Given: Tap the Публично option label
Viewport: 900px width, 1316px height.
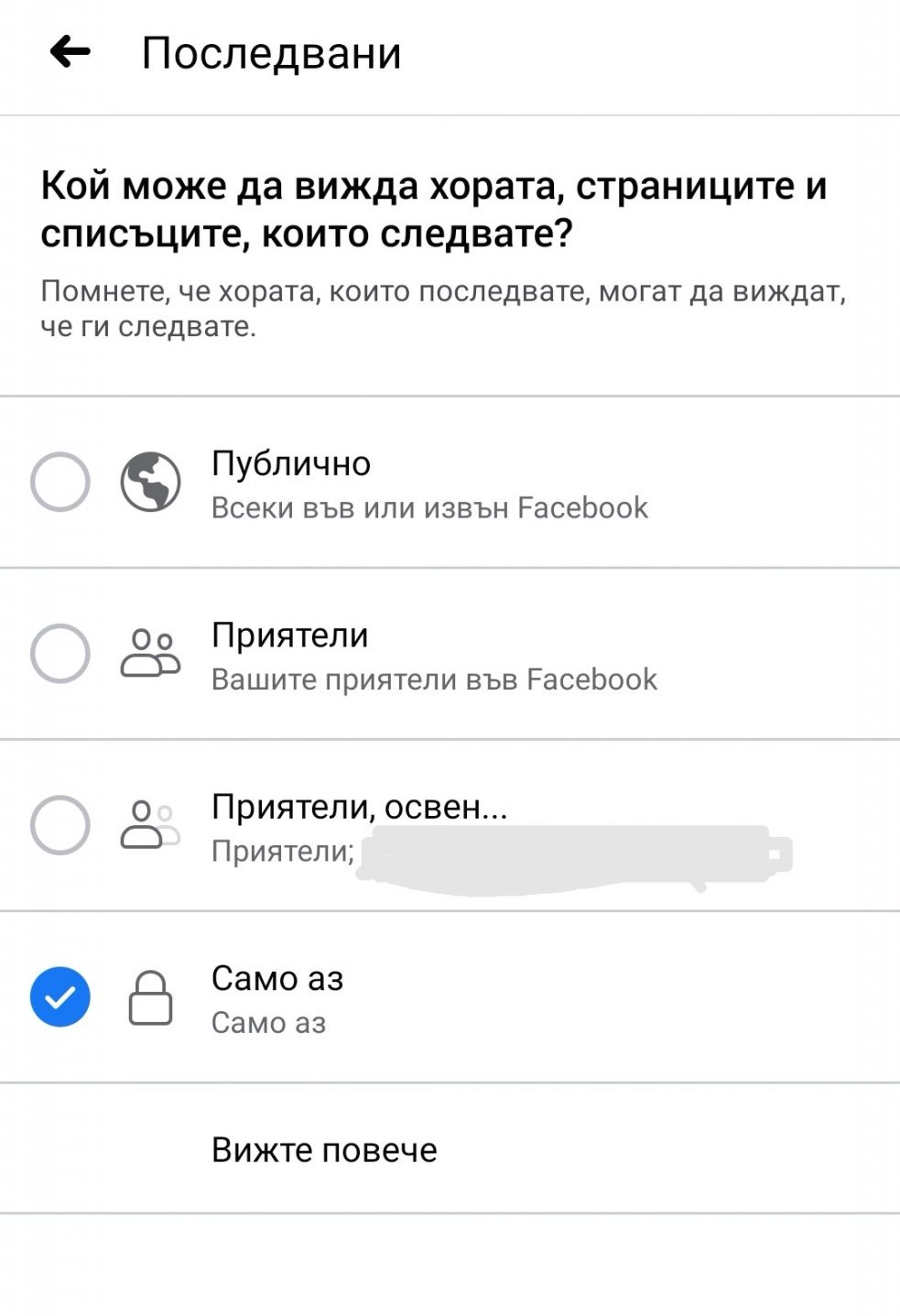Looking at the screenshot, I should pos(291,463).
